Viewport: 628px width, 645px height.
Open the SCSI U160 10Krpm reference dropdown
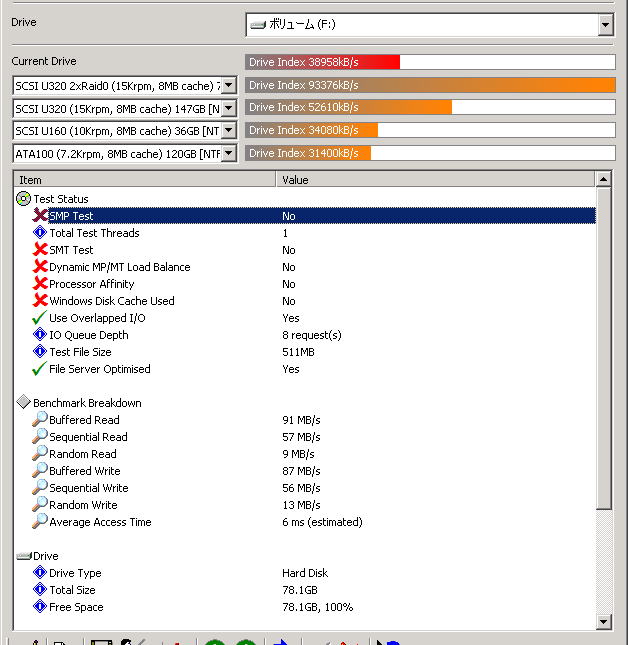click(227, 130)
